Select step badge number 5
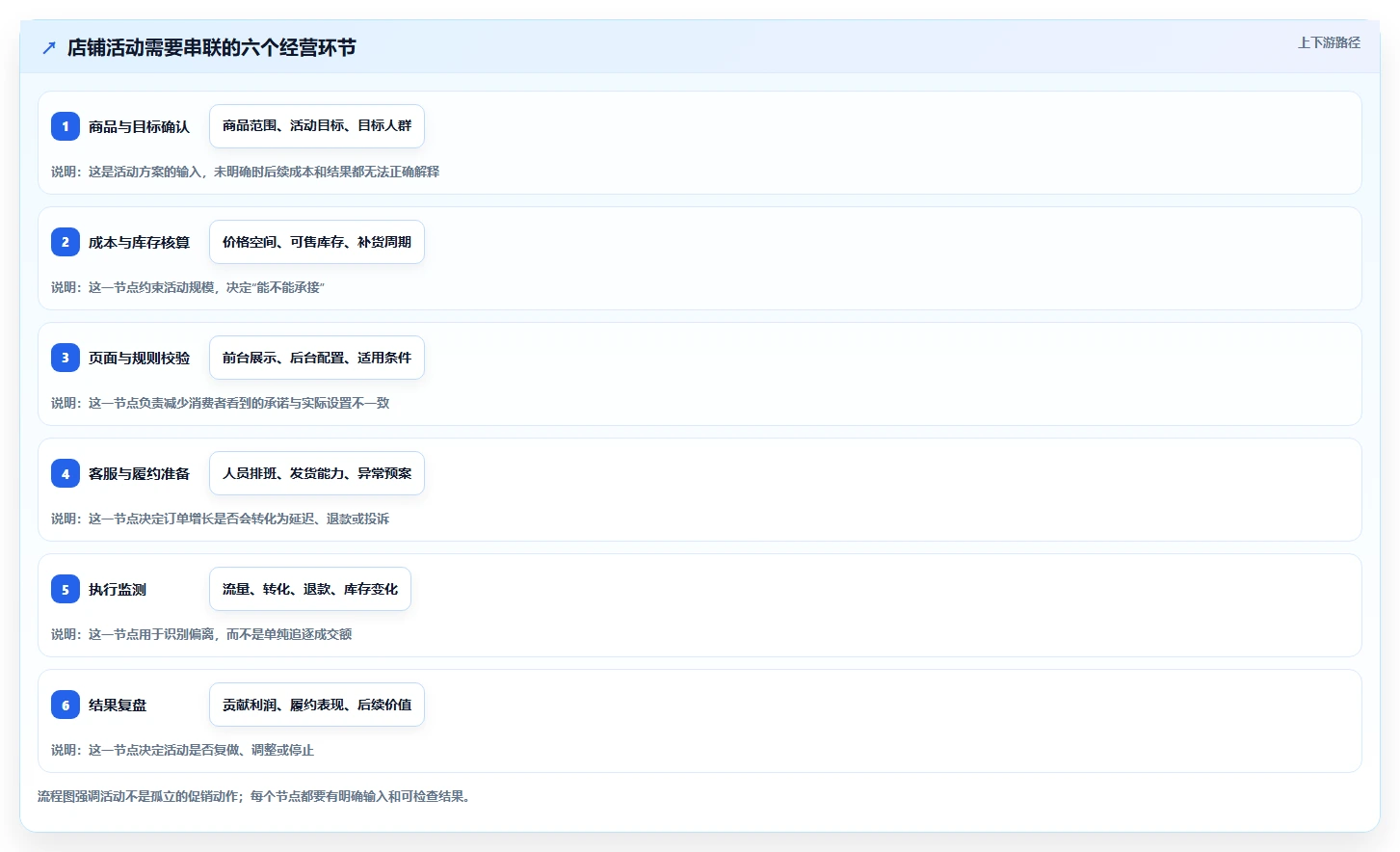Image resolution: width=1400 pixels, height=852 pixels. coord(66,589)
